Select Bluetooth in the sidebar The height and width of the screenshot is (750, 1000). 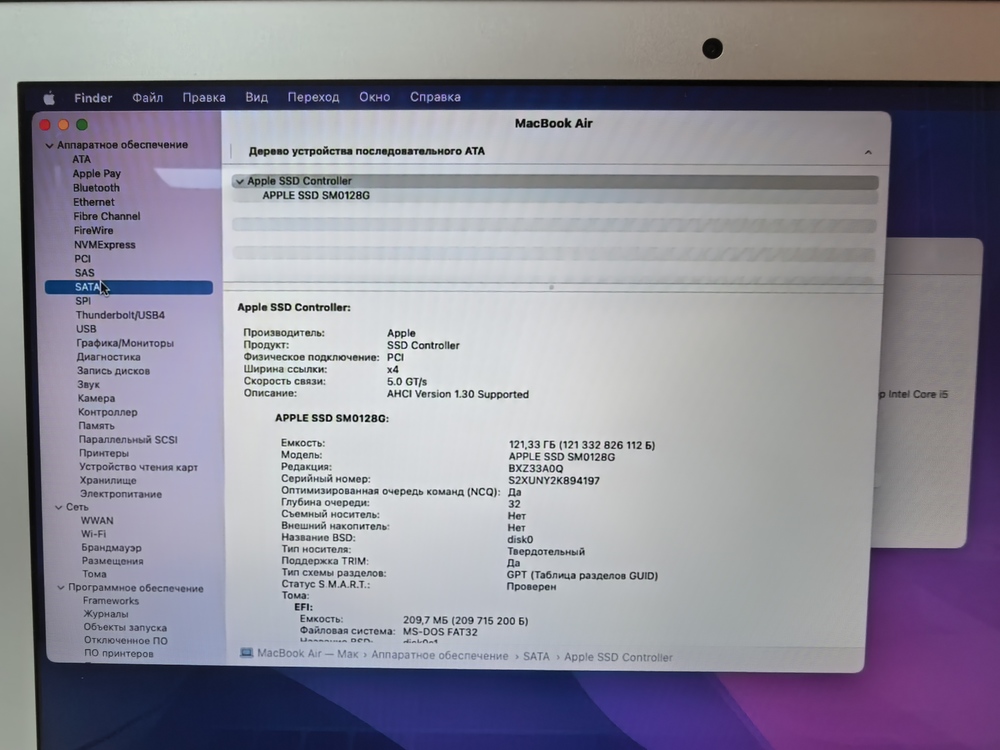96,188
